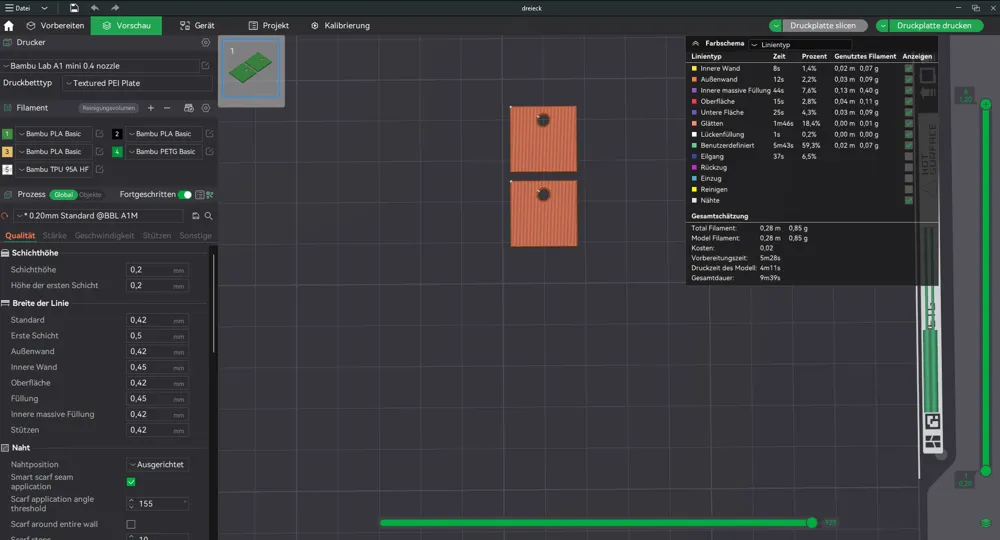The image size is (1000, 540).
Task: Click the green horizontal move slider handle
Action: click(x=811, y=523)
